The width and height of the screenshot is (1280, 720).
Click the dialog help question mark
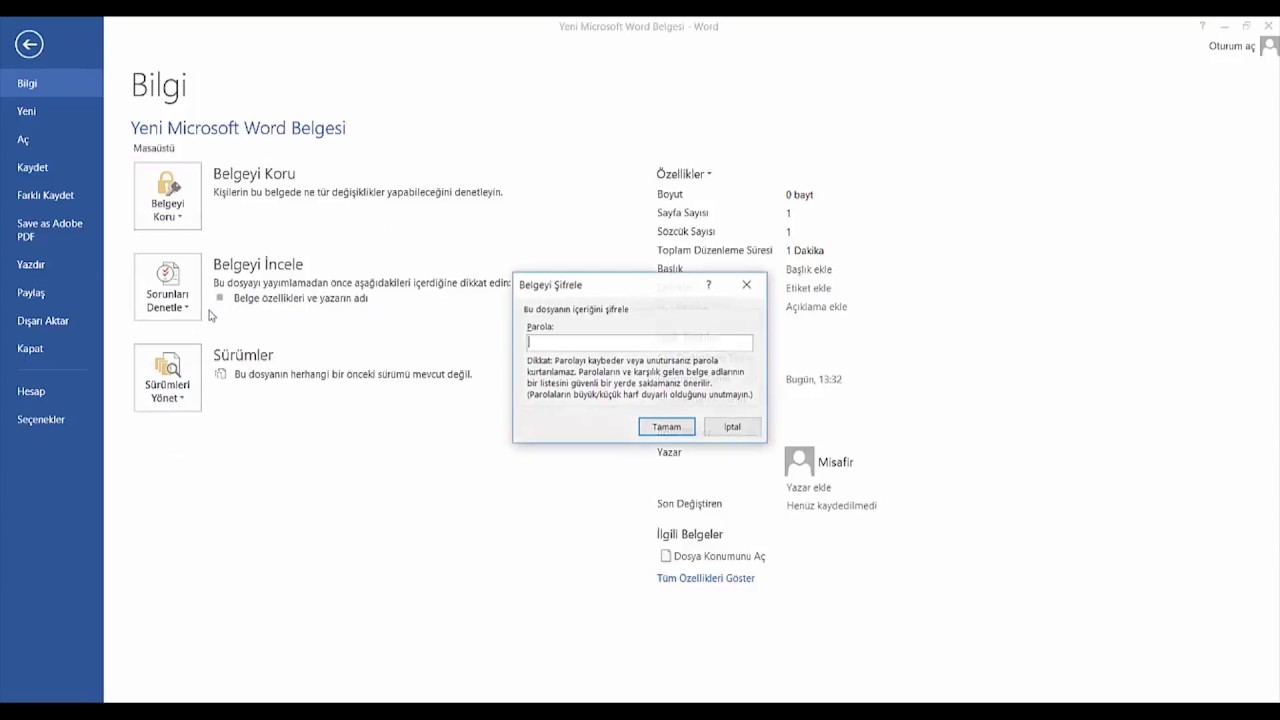click(x=709, y=285)
